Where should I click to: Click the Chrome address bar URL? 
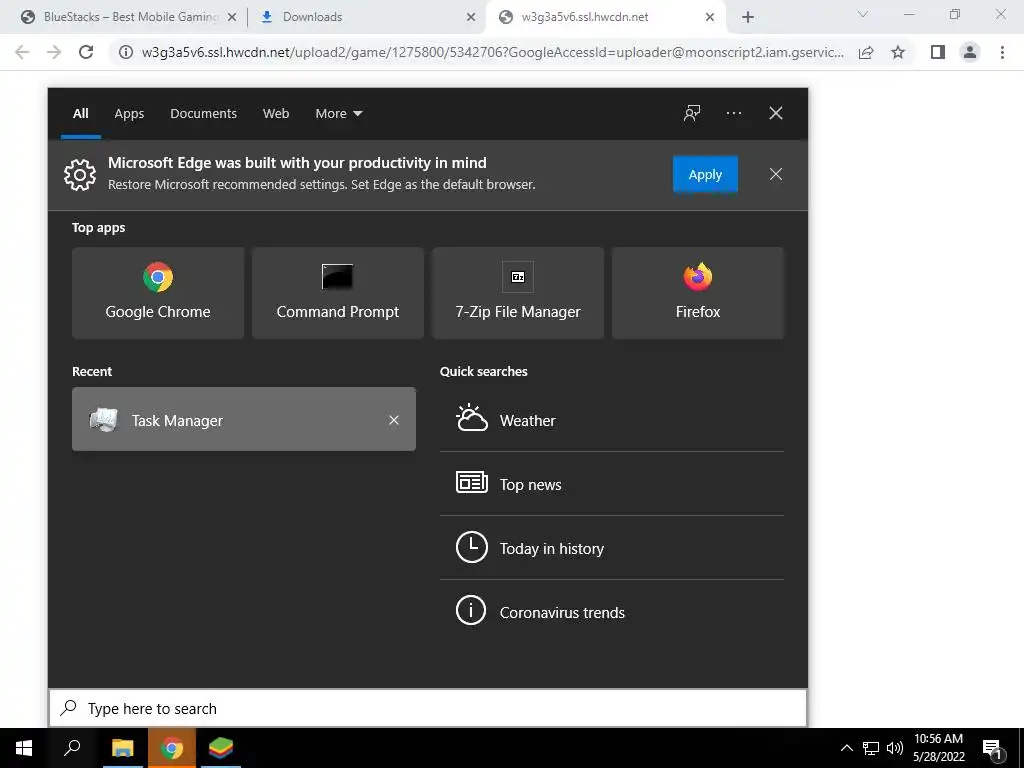click(x=492, y=52)
